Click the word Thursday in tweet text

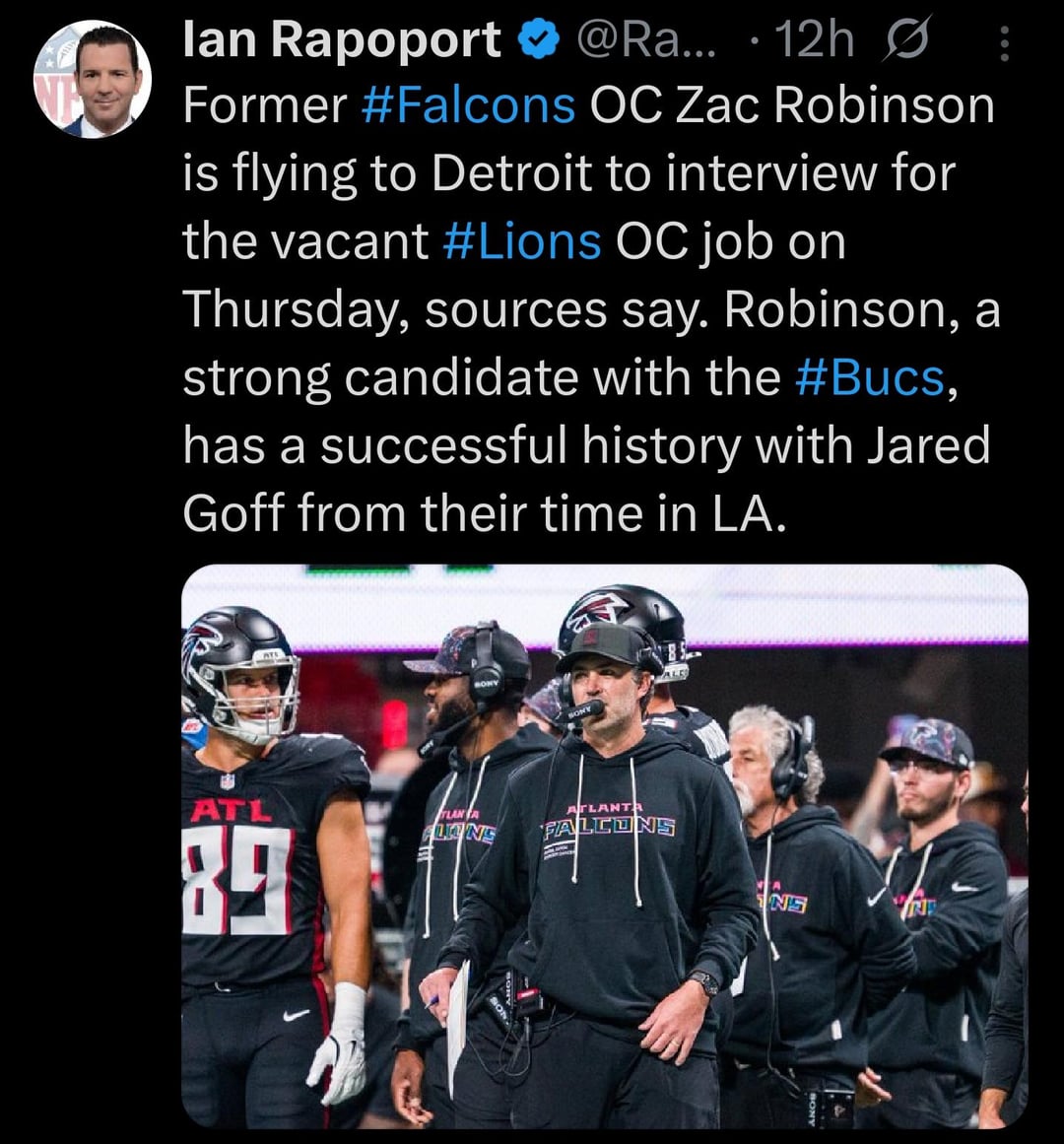point(296,310)
